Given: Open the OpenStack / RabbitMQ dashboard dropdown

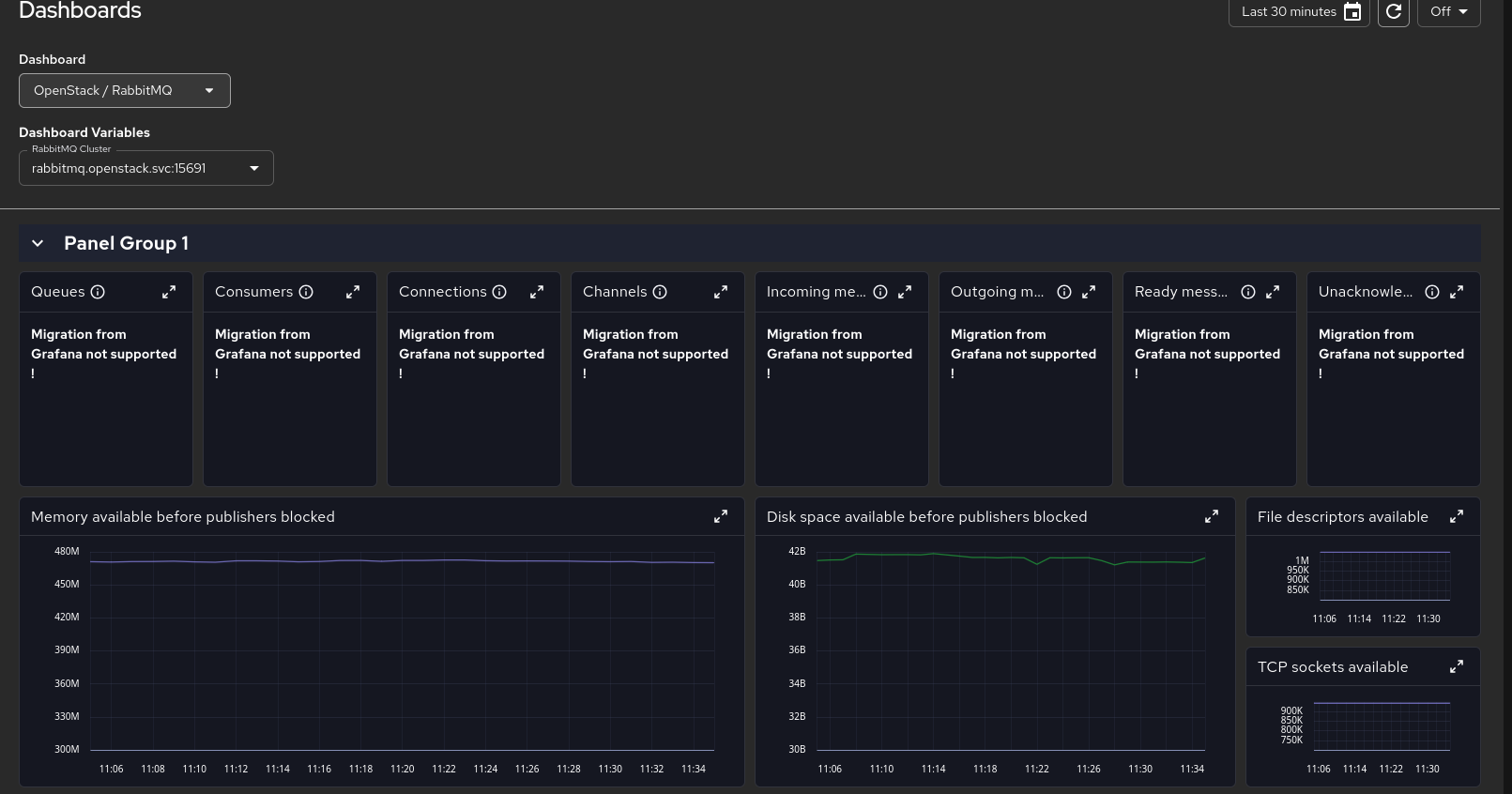Looking at the screenshot, I should (x=125, y=90).
